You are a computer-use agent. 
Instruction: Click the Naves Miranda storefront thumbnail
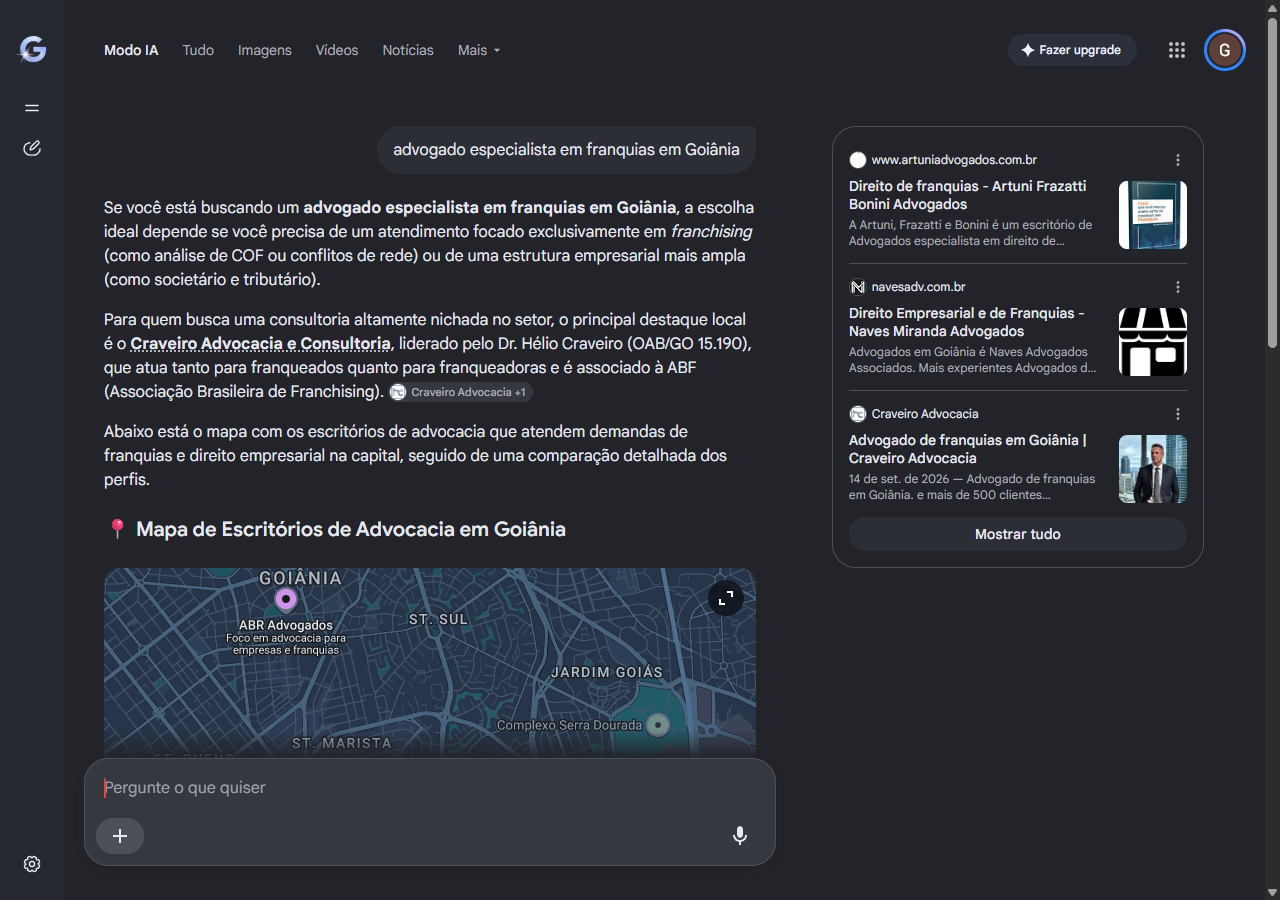pyautogui.click(x=1153, y=342)
